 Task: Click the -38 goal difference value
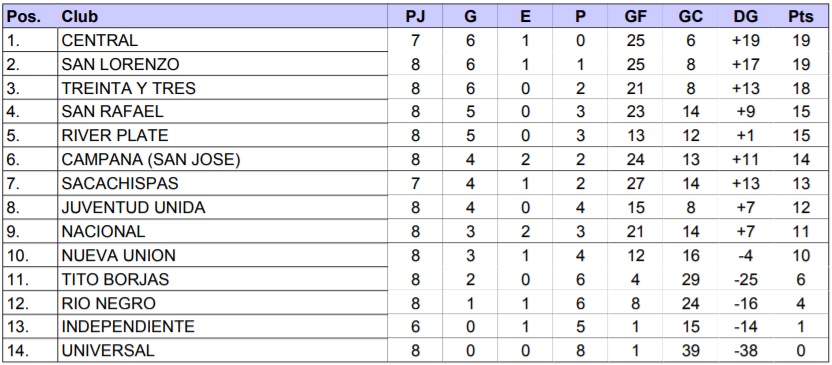(x=746, y=351)
